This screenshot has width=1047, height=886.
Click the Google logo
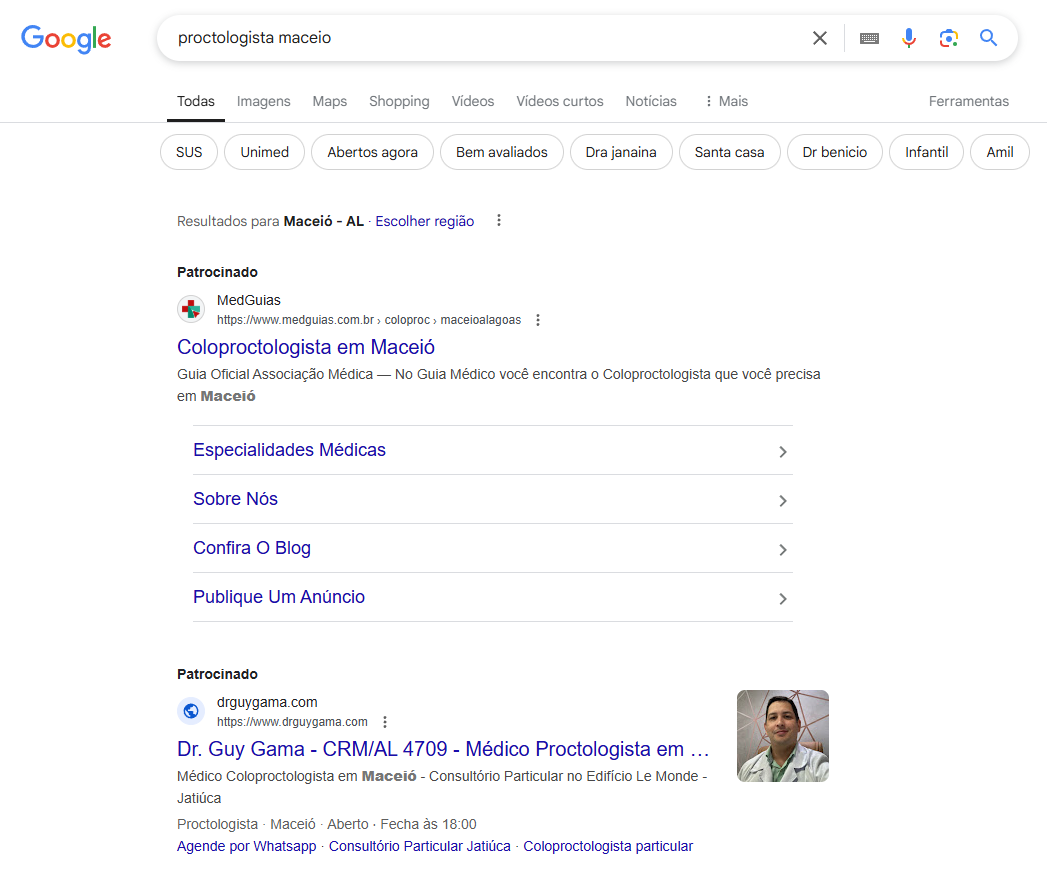66,39
